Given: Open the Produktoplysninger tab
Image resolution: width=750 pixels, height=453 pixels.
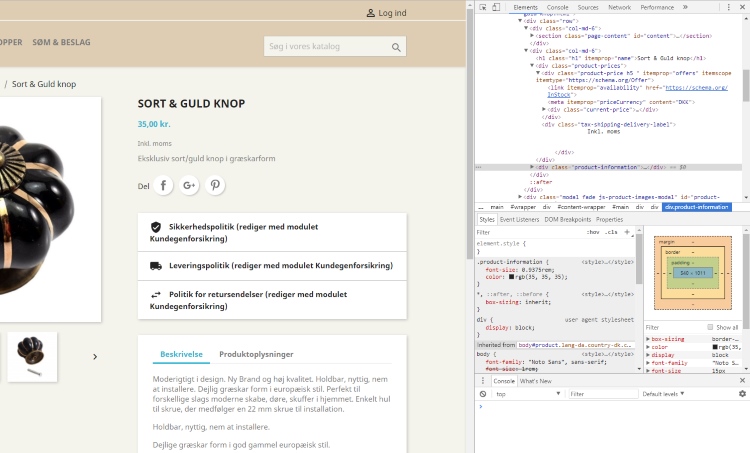Looking at the screenshot, I should (x=256, y=354).
